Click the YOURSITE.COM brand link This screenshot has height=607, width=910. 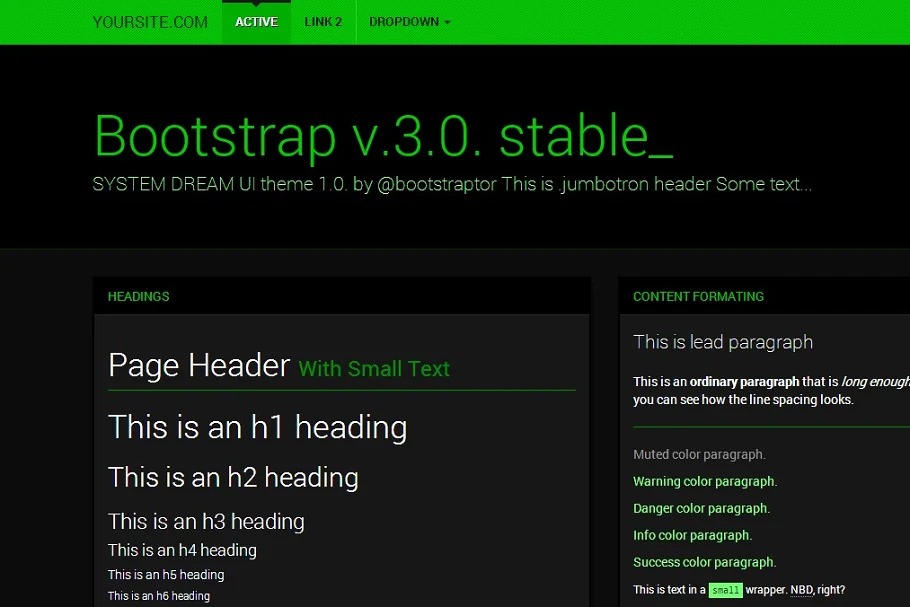[x=150, y=22]
